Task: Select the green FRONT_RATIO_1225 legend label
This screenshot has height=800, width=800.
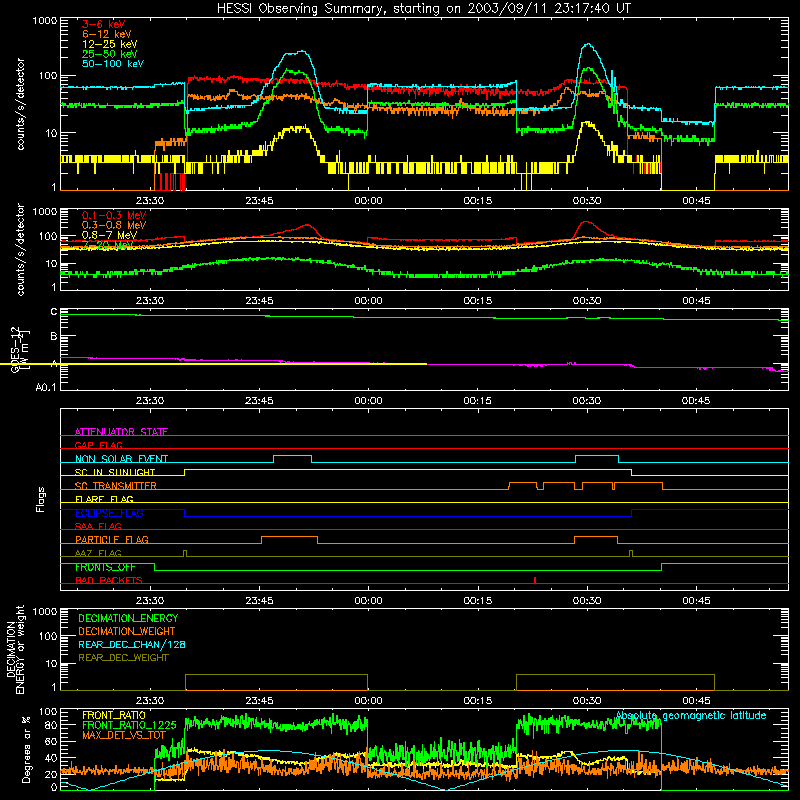Action: (x=129, y=725)
